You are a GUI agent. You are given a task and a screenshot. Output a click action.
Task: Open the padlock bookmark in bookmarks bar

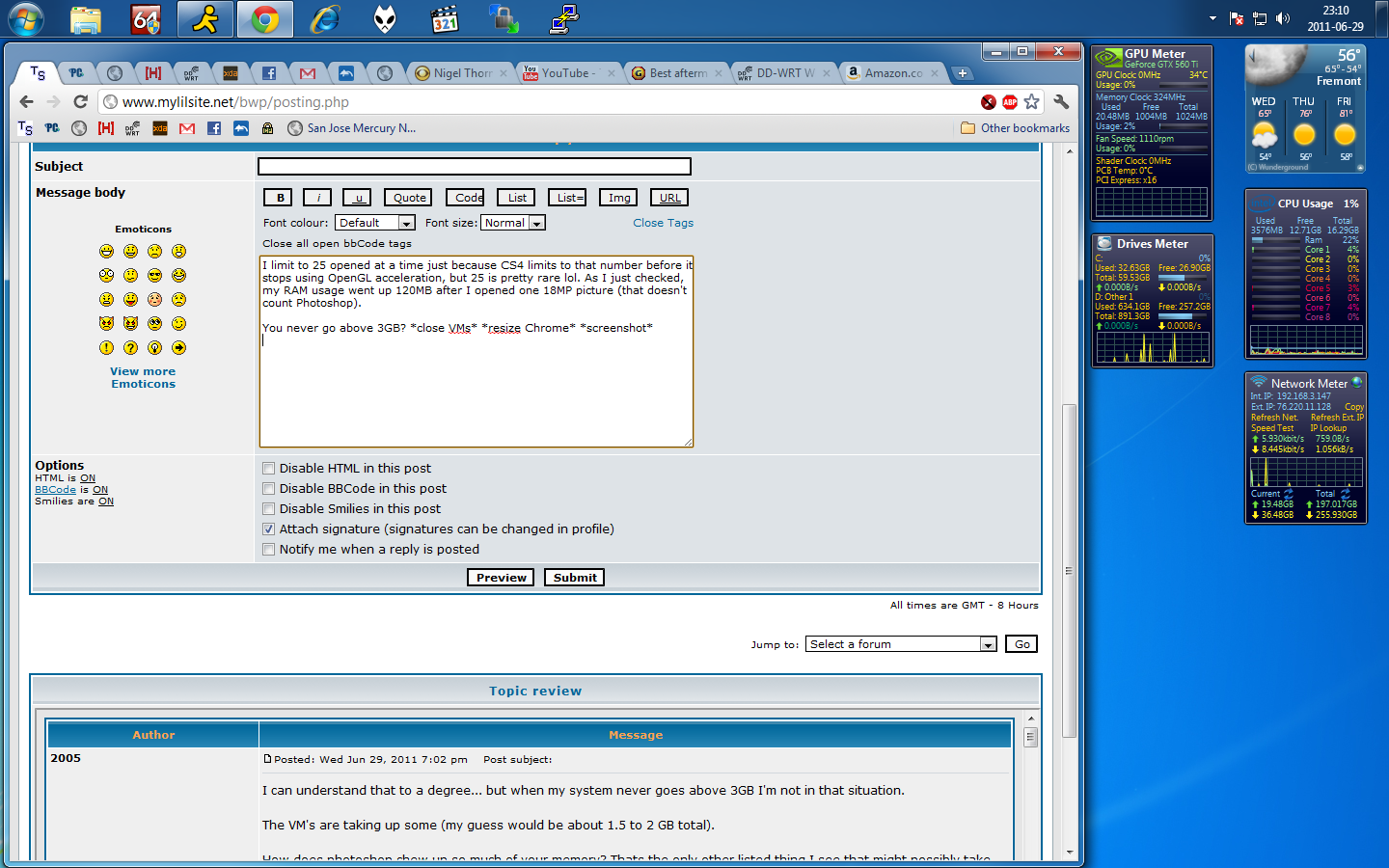tap(268, 128)
